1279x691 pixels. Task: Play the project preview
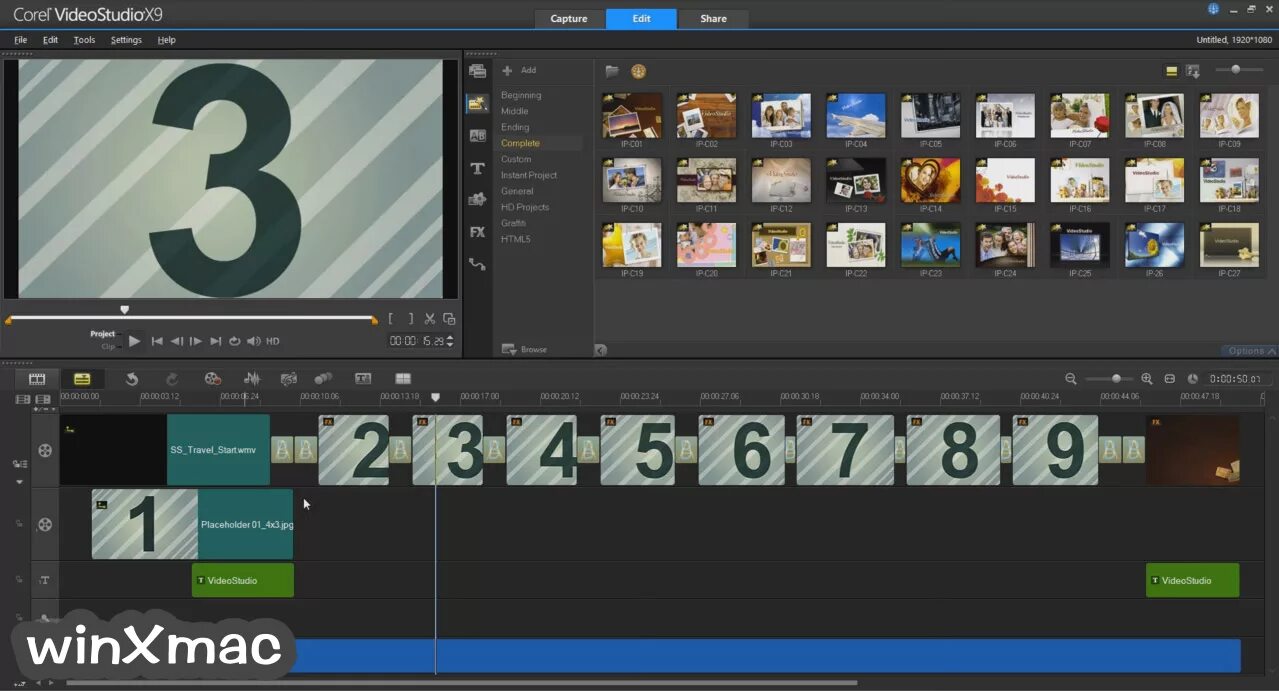click(x=134, y=341)
